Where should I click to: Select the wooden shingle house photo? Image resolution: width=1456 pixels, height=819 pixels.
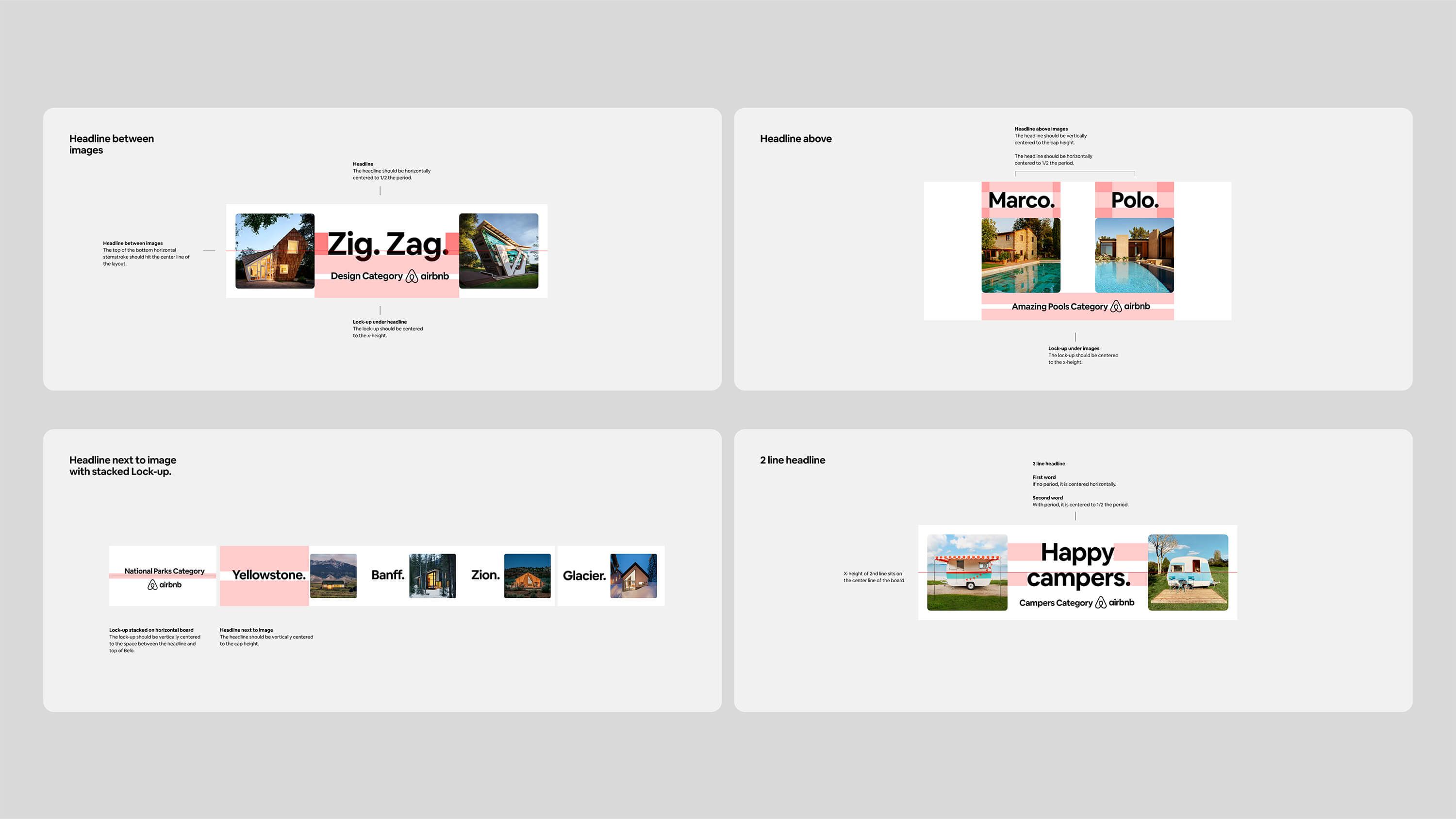(275, 251)
